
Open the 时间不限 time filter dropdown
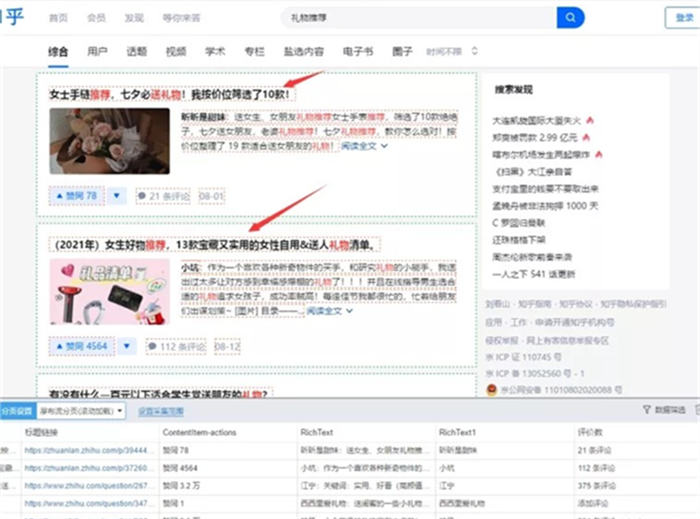point(445,51)
